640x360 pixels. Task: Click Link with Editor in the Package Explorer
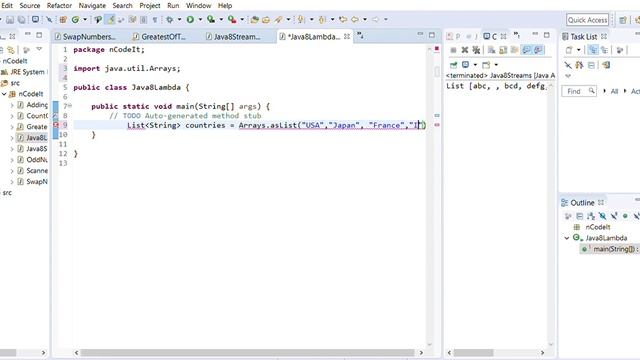11,50
